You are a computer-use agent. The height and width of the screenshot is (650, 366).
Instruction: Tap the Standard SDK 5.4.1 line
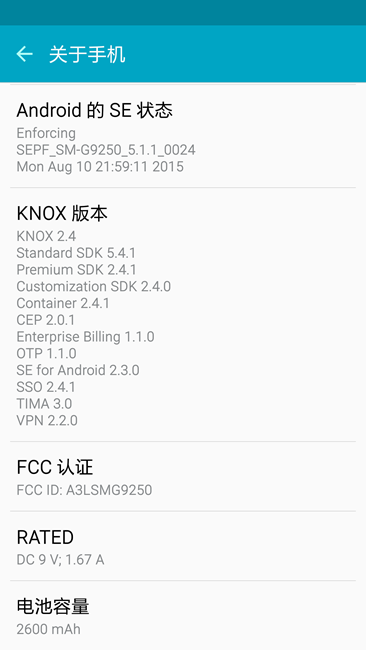click(76, 253)
